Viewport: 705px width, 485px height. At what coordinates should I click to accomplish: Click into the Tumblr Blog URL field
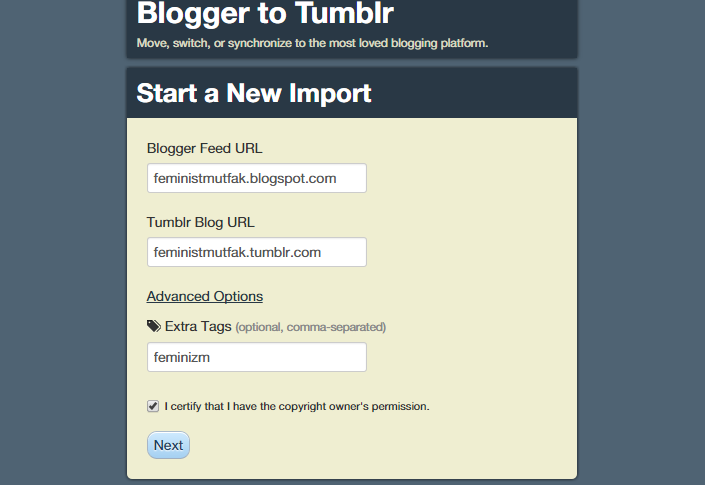click(x=256, y=252)
